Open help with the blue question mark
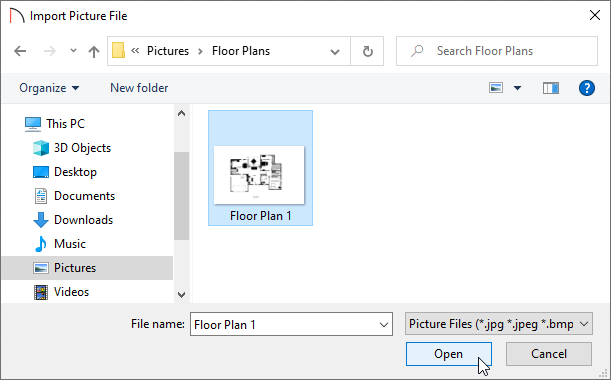This screenshot has height=380, width=611. coord(586,88)
